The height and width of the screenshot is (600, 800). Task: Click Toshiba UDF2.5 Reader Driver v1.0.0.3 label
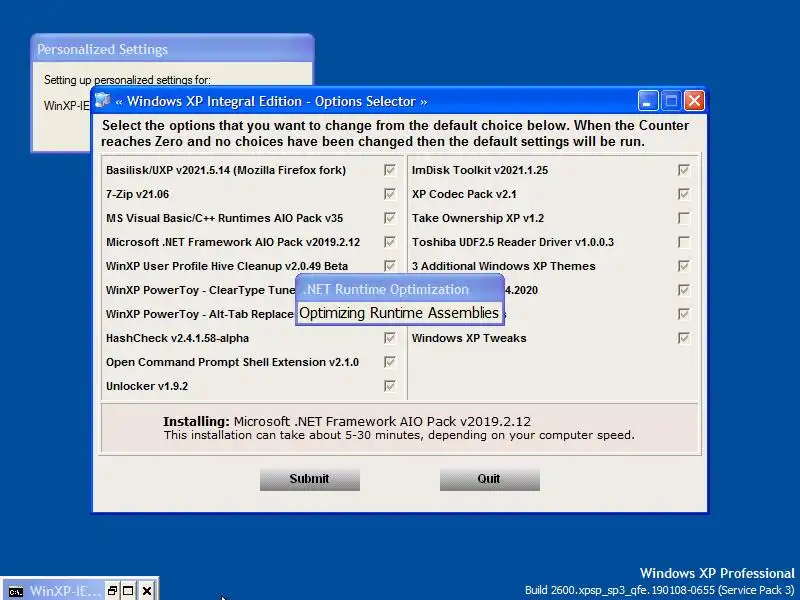[513, 242]
